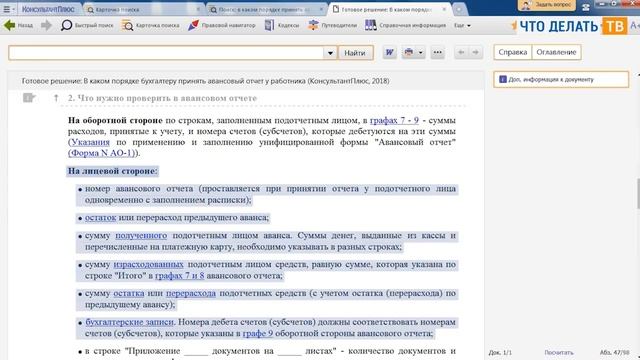Open the three-dots more actions button
Image resolution: width=640 pixels, height=360 pixels.
click(x=437, y=52)
